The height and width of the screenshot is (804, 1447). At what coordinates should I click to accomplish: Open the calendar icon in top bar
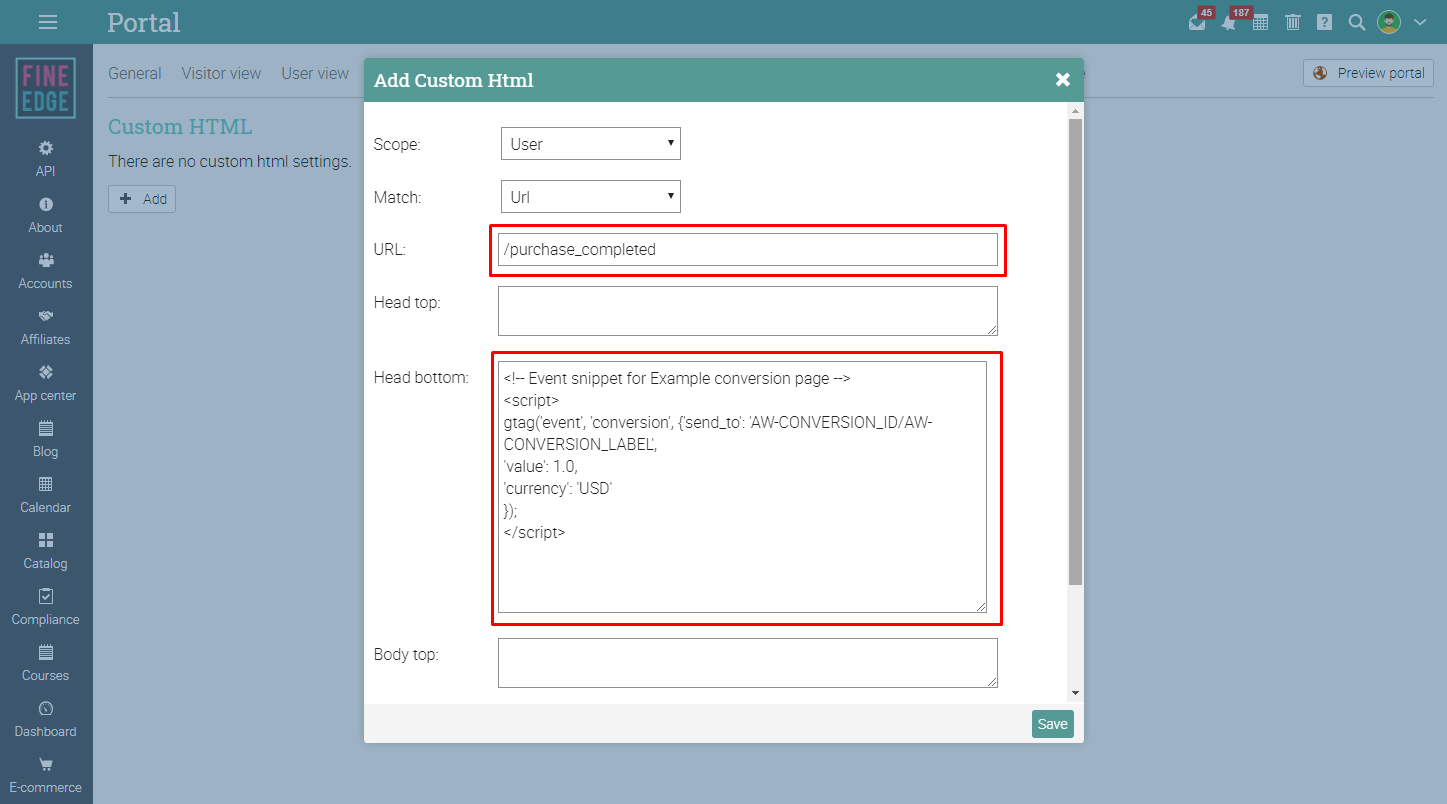pyautogui.click(x=1261, y=22)
